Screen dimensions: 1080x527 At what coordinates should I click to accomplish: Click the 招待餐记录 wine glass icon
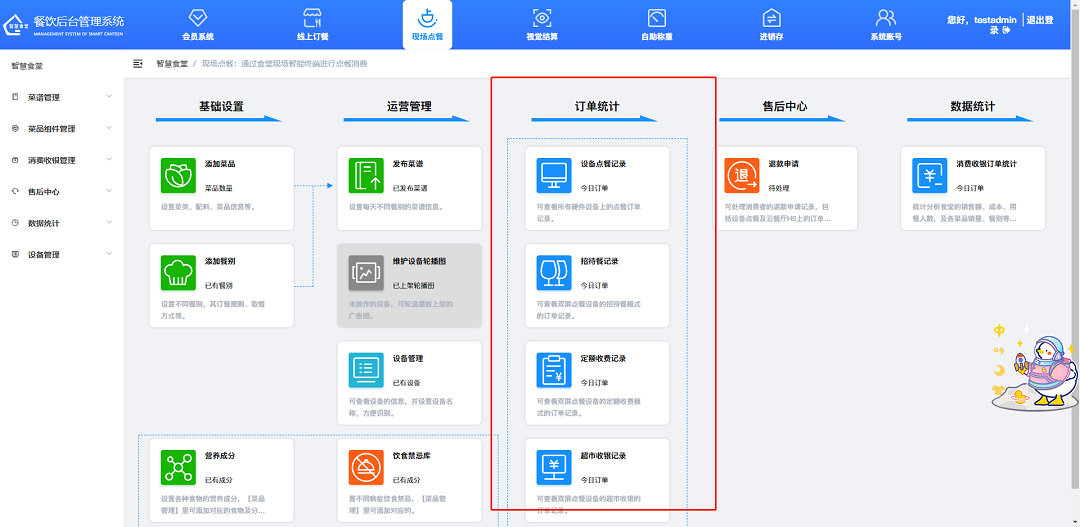point(554,272)
